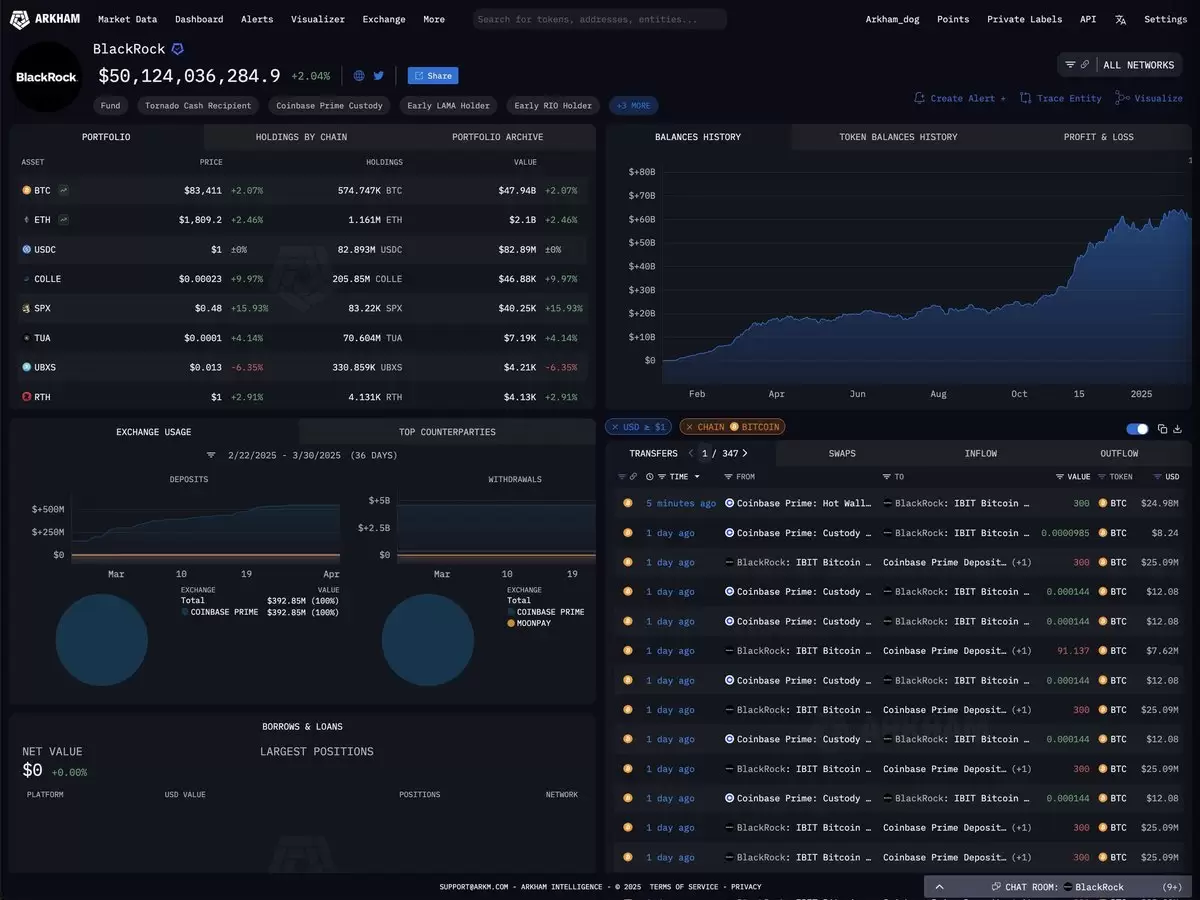
Task: Open the TOKEN BALANCES HISTORY tab
Action: [x=898, y=137]
